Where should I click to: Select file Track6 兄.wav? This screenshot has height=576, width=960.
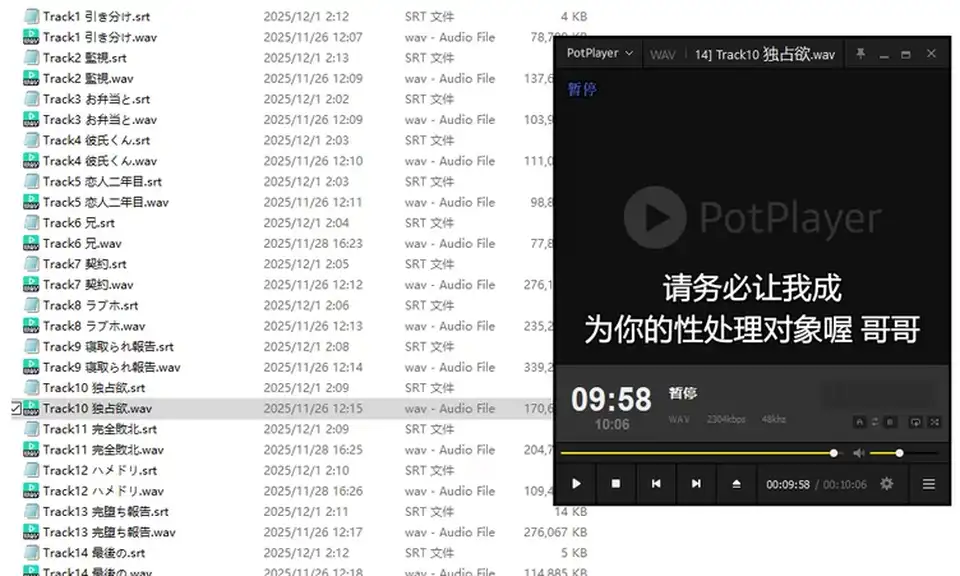(82, 244)
